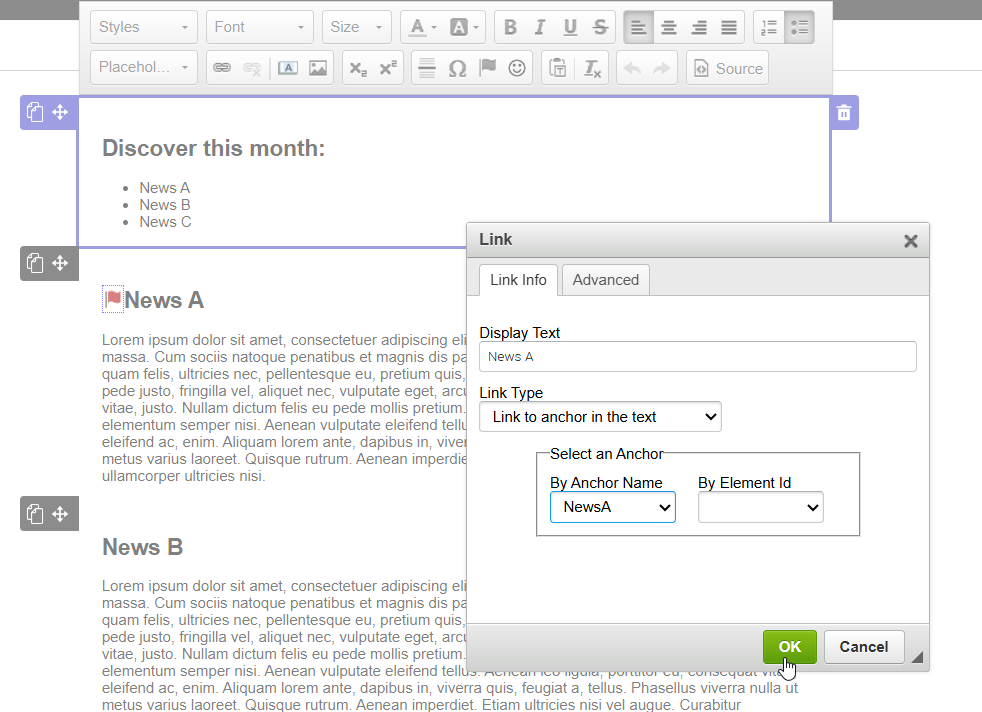Viewport: 982px width, 712px height.
Task: Toggle the numbered list button
Action: click(769, 27)
